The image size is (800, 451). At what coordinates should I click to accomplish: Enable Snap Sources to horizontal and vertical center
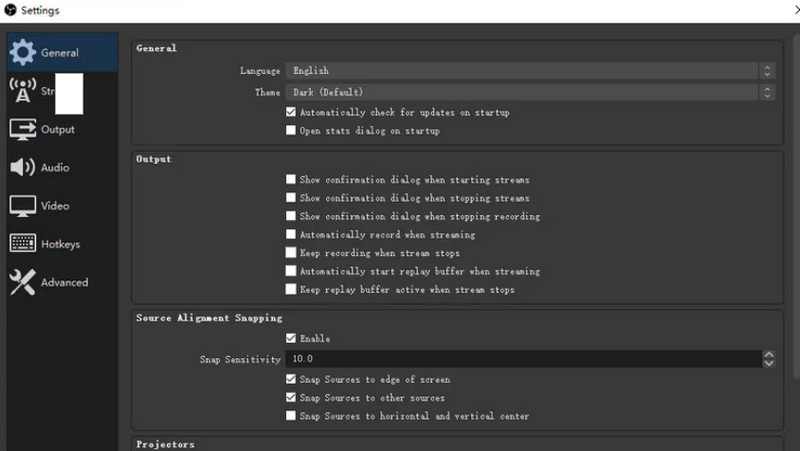click(x=291, y=416)
